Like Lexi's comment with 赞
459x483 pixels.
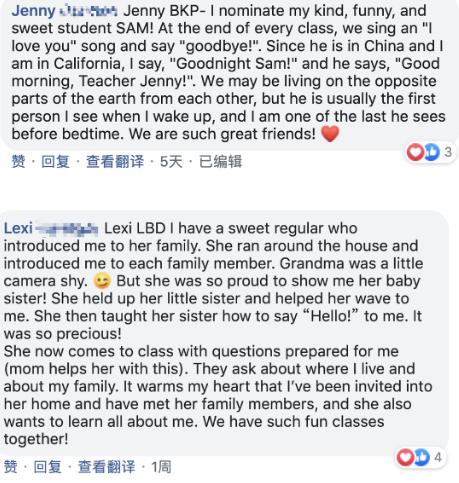click(10, 467)
